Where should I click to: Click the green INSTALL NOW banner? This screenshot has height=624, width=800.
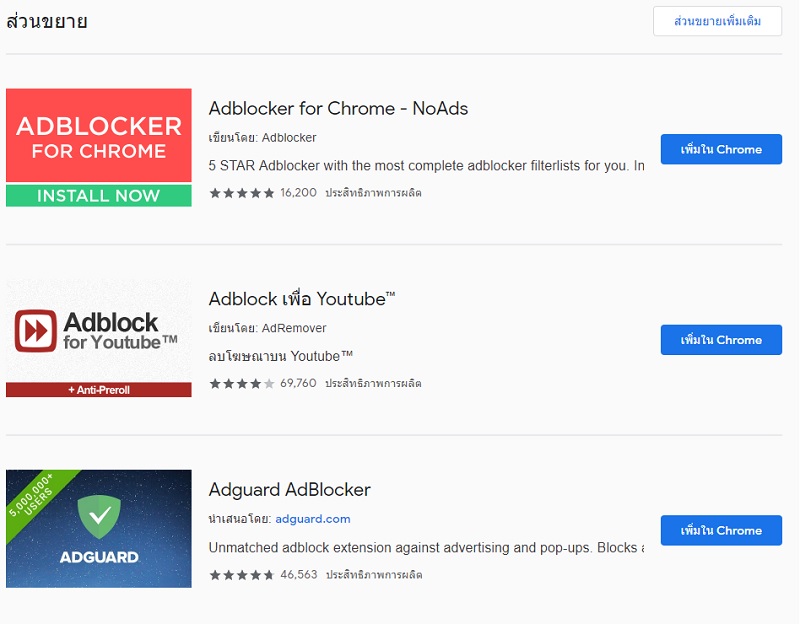pyautogui.click(x=98, y=195)
